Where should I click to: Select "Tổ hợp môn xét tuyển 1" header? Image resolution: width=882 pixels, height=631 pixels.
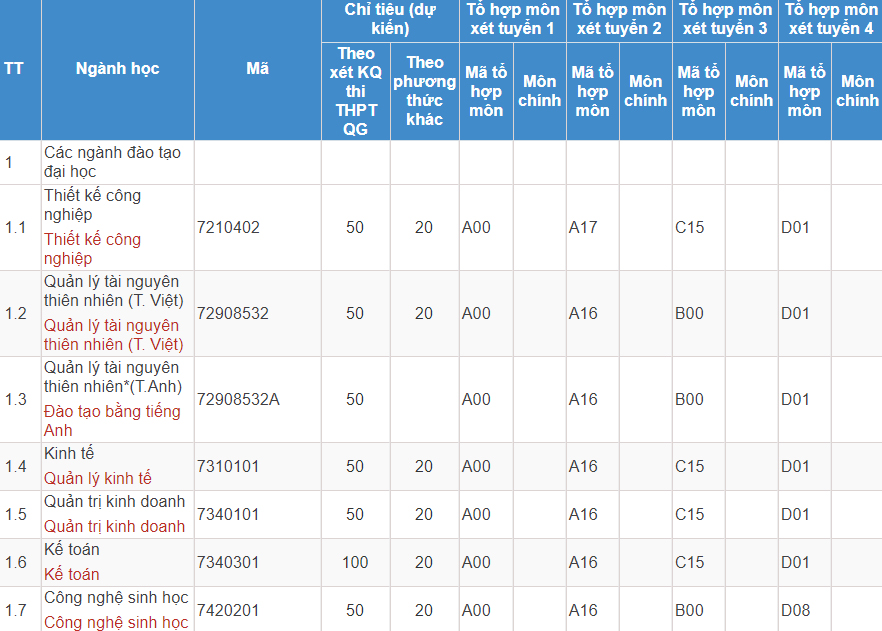tap(512, 19)
